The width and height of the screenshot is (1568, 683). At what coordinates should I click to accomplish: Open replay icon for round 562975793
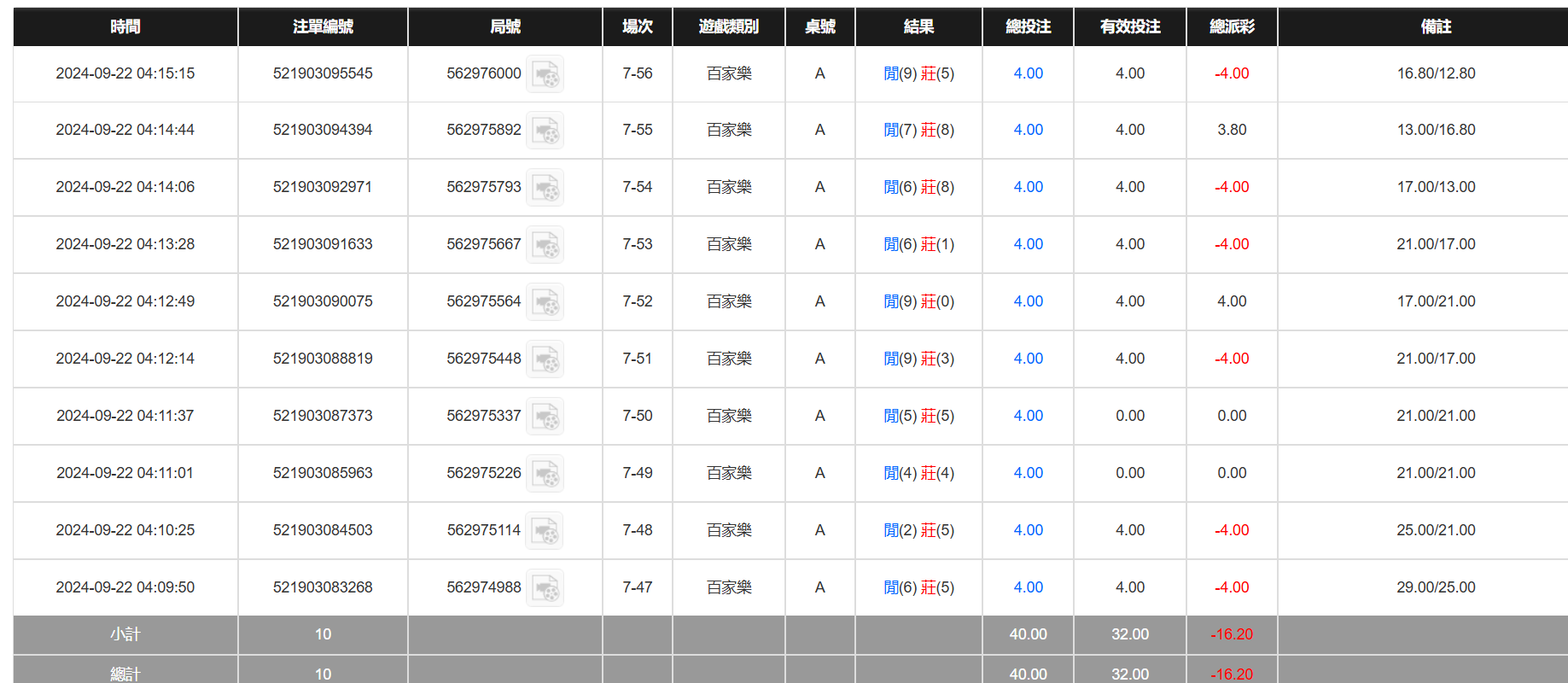(x=545, y=188)
